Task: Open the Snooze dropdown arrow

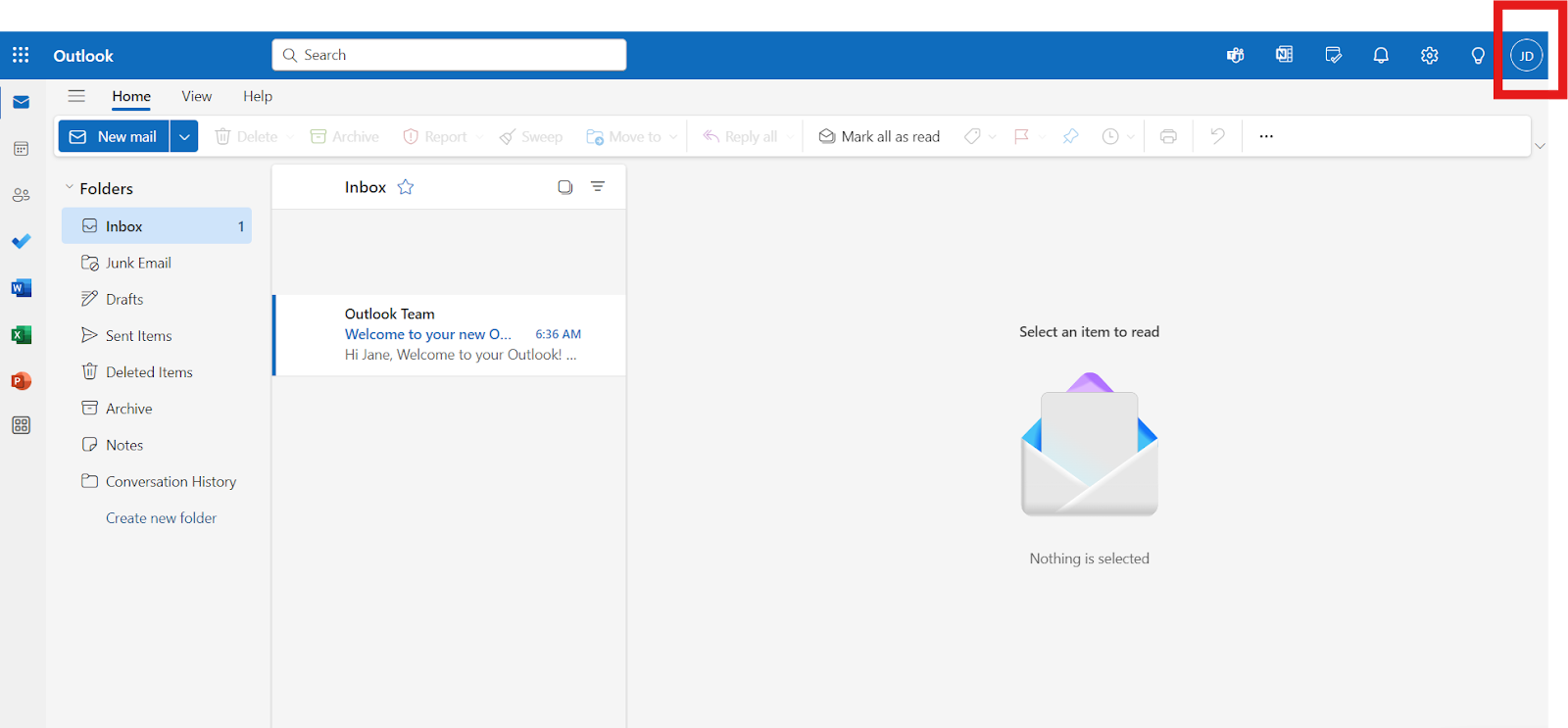Action: 1131,137
